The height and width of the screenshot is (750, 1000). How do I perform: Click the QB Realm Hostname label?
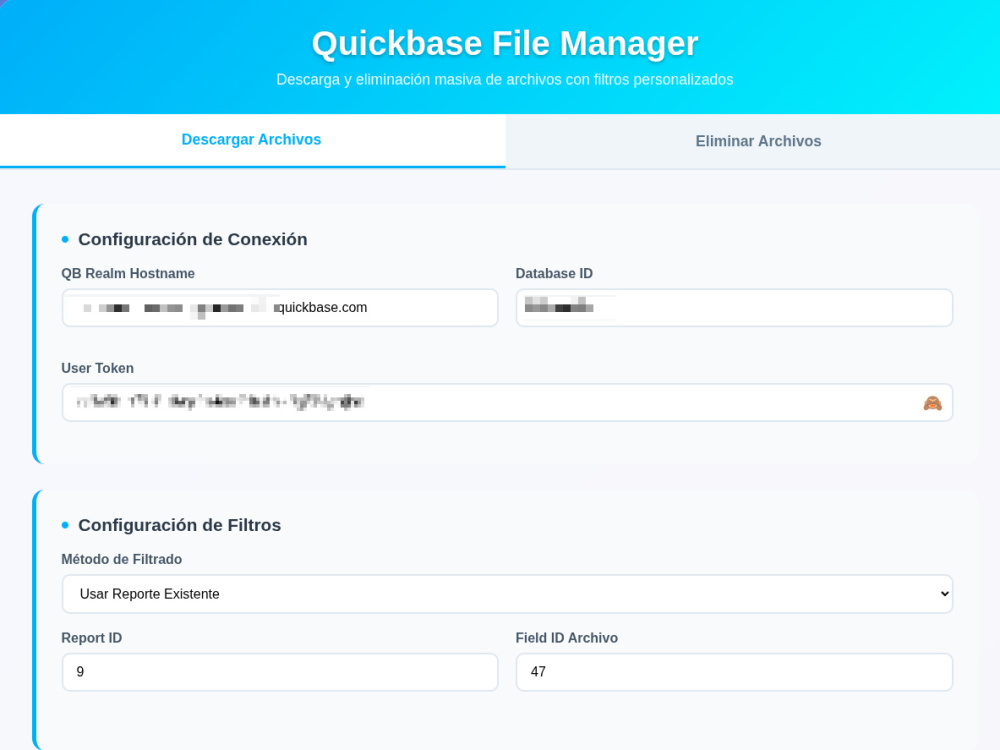coord(128,274)
